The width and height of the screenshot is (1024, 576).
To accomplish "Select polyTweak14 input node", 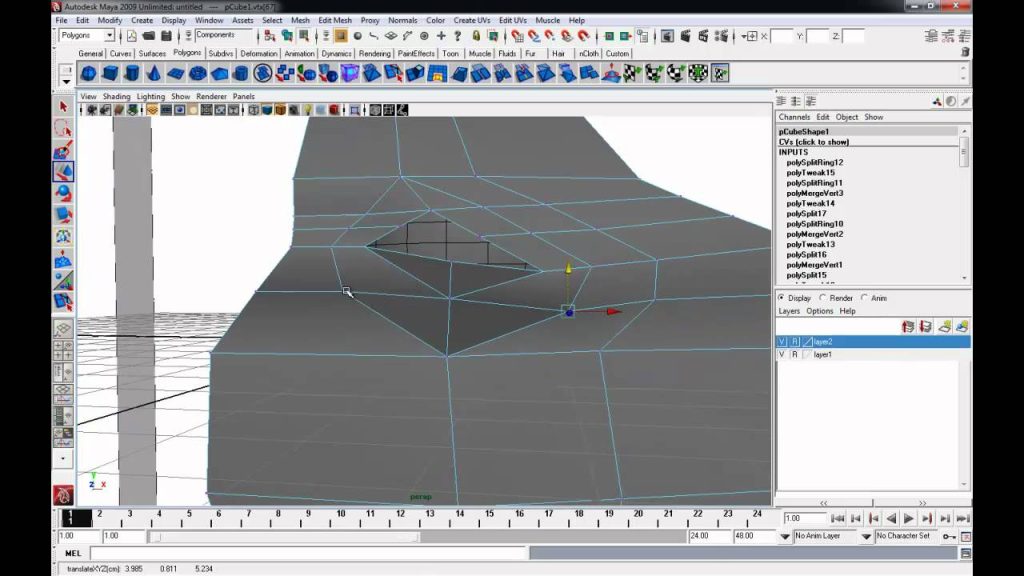I will pos(810,203).
